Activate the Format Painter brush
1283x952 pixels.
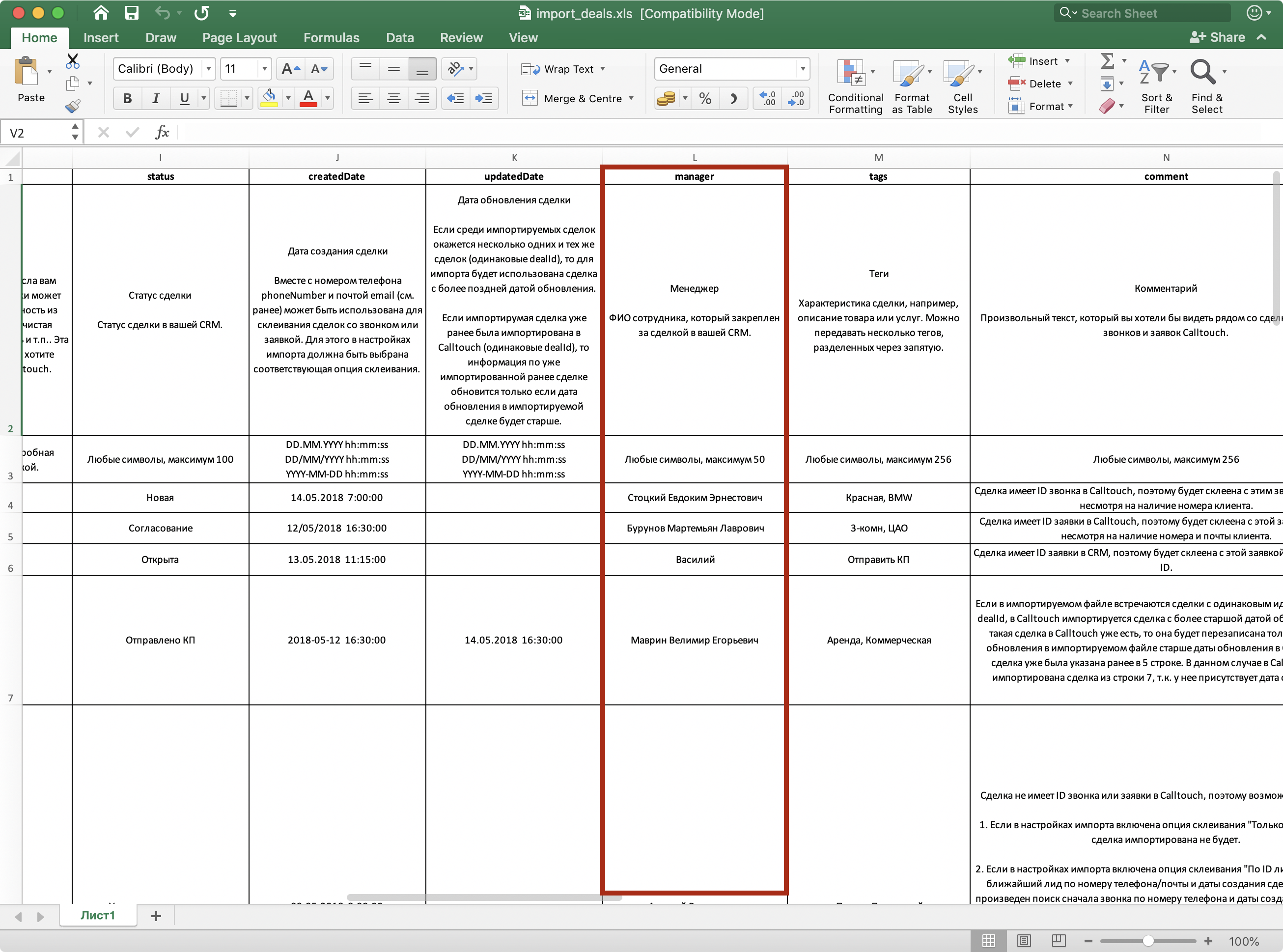[73, 106]
